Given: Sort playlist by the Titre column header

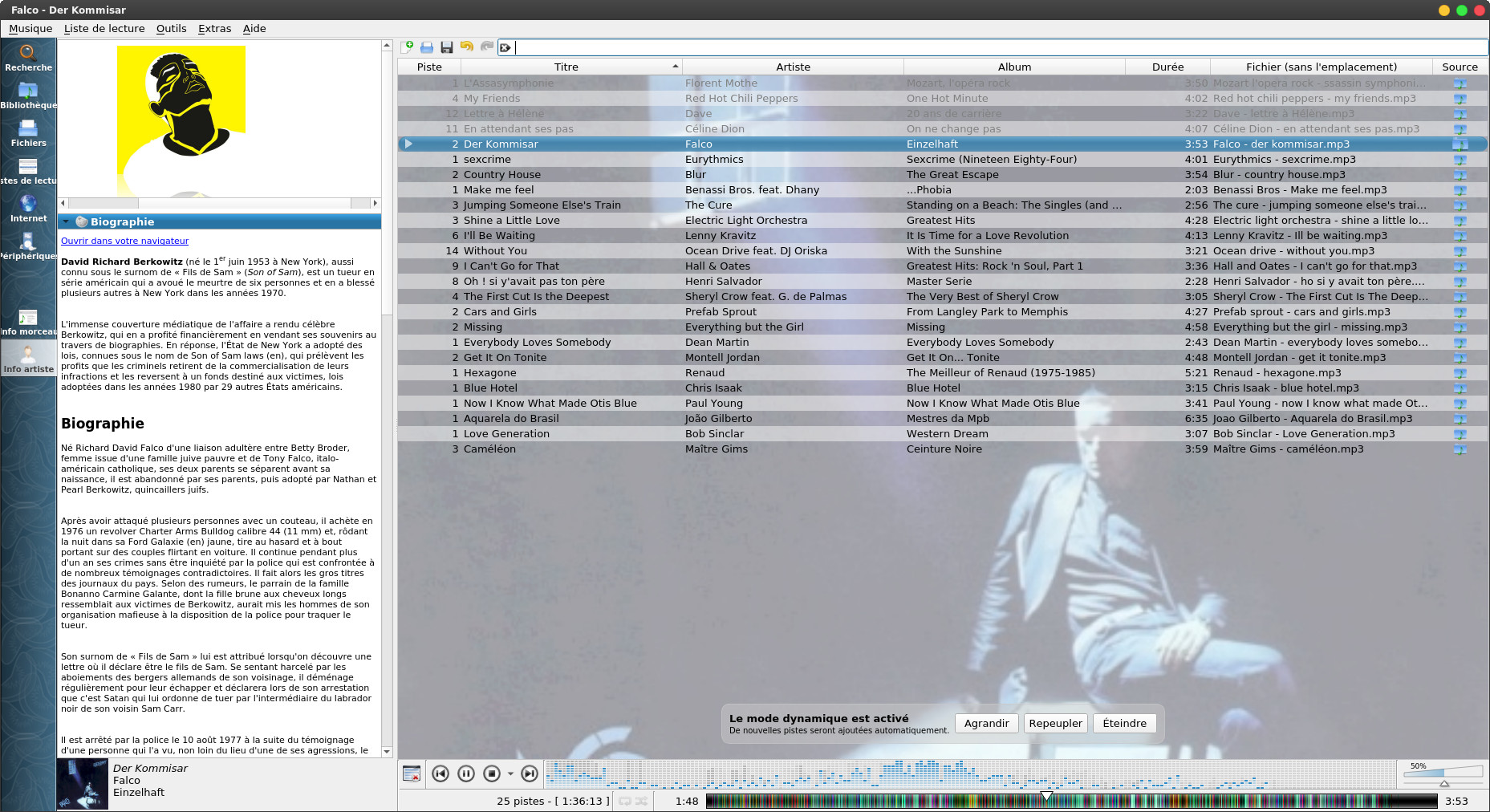Looking at the screenshot, I should point(566,67).
